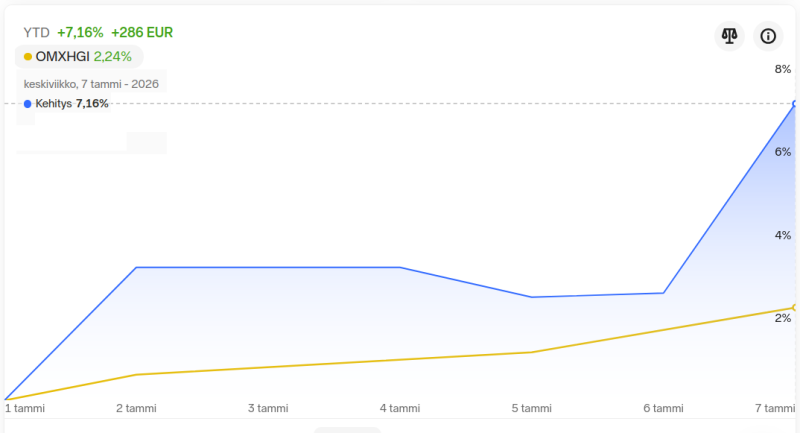
Task: Select the YTD period label
Action: (36, 32)
